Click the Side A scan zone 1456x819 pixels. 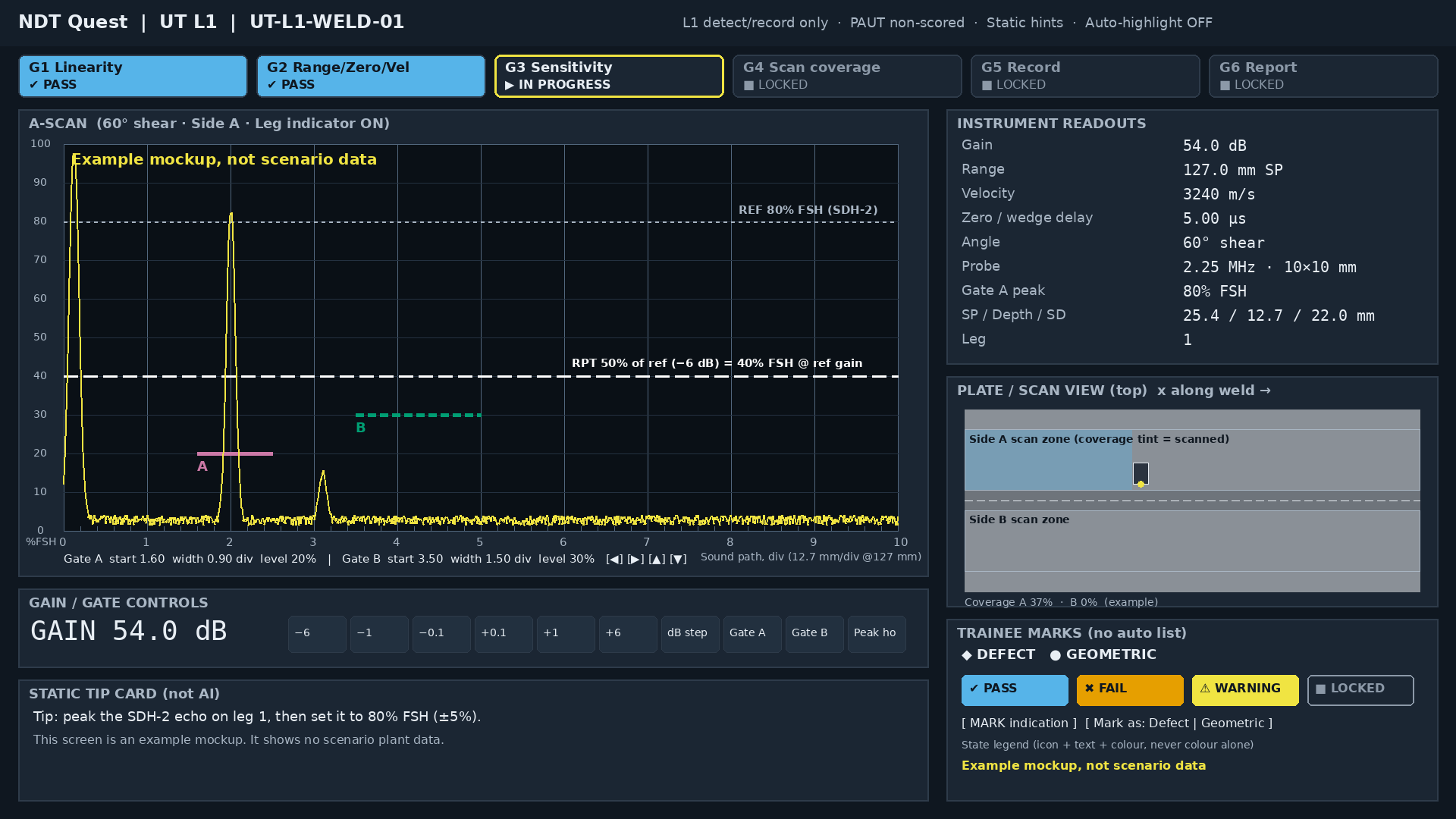[x=1192, y=460]
